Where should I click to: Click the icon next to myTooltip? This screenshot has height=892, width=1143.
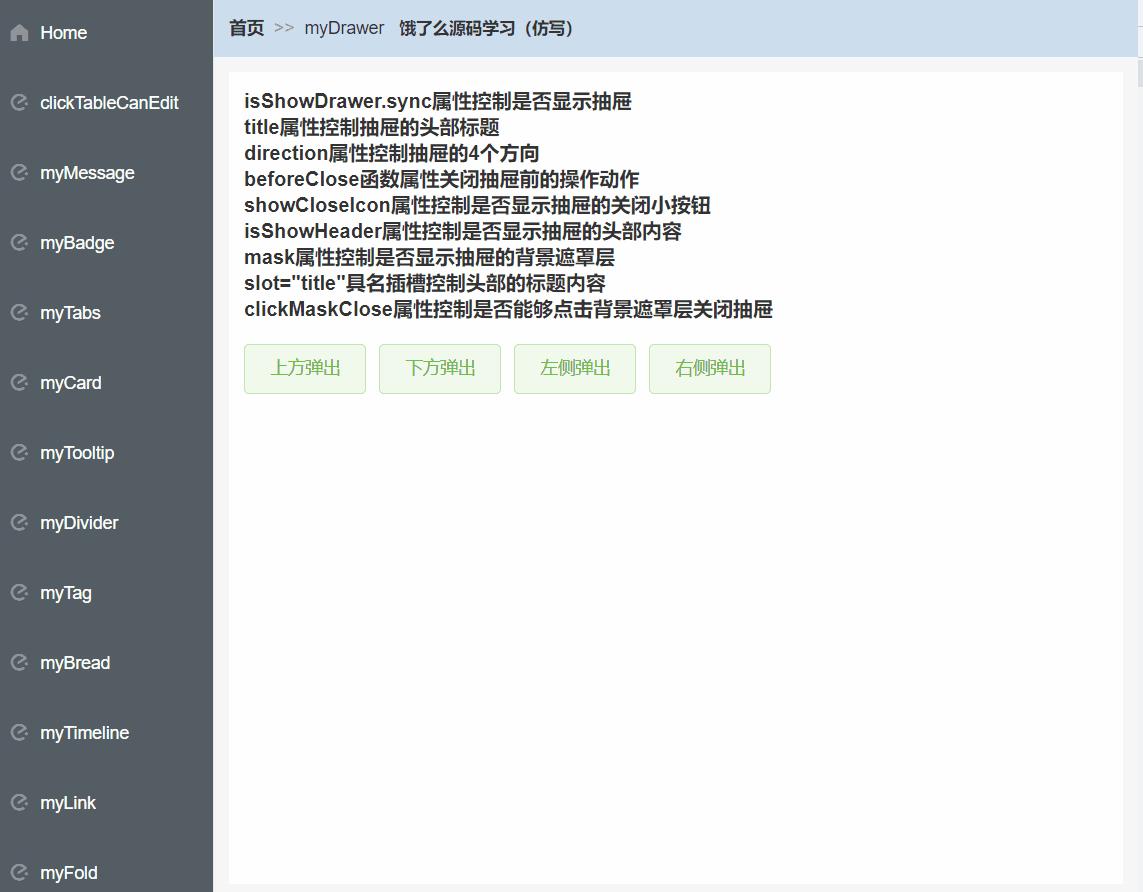coord(20,453)
